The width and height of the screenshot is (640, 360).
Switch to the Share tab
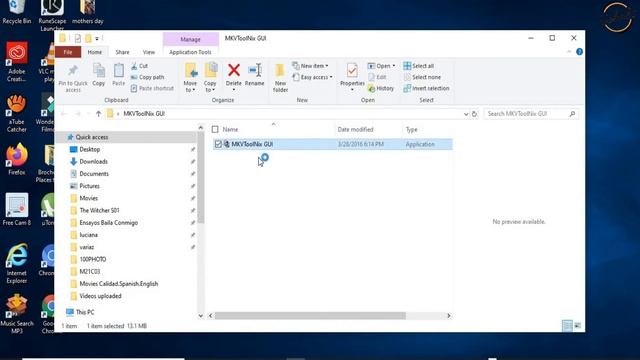pos(122,52)
